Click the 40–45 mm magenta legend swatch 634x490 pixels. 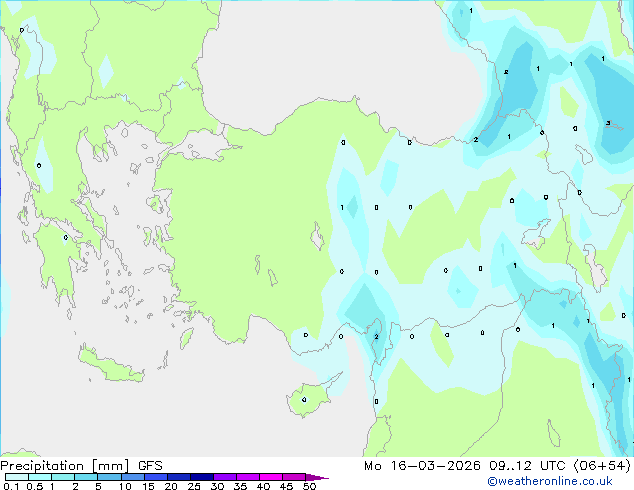(x=271, y=477)
